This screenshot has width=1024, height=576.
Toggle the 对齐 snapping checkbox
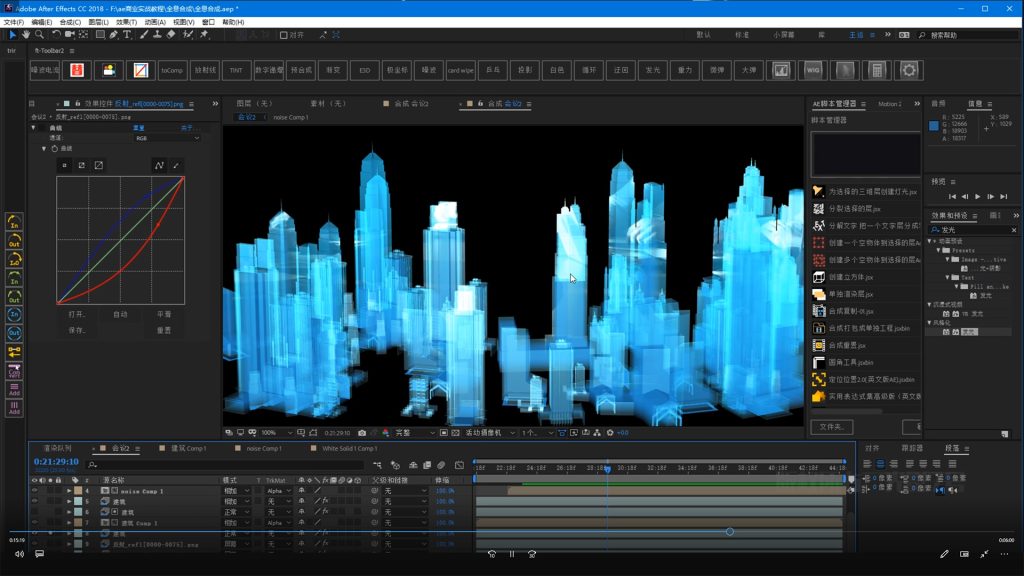[284, 35]
